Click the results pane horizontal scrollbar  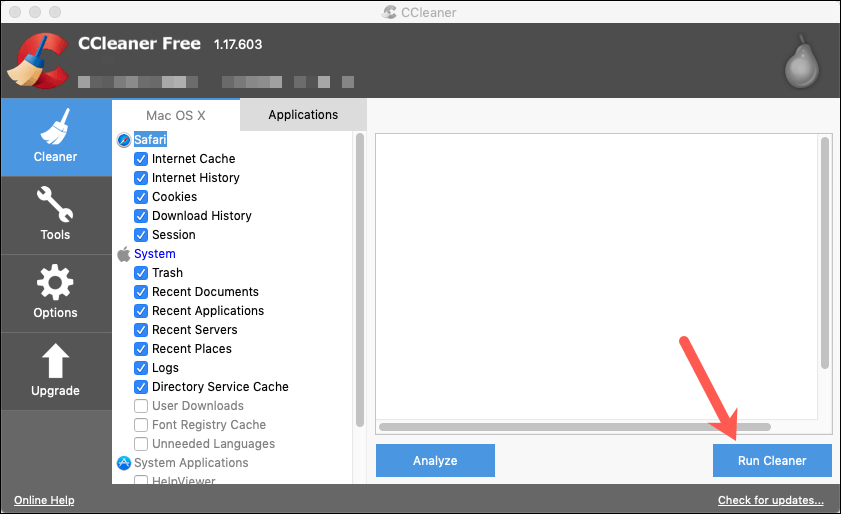coord(574,427)
